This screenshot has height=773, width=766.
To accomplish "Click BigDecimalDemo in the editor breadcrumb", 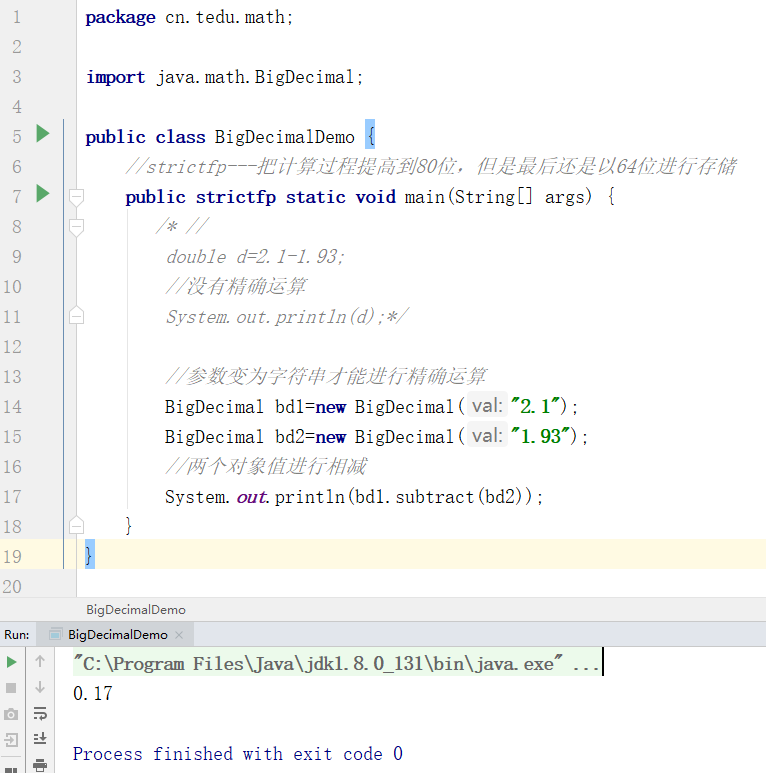I will coord(136,610).
